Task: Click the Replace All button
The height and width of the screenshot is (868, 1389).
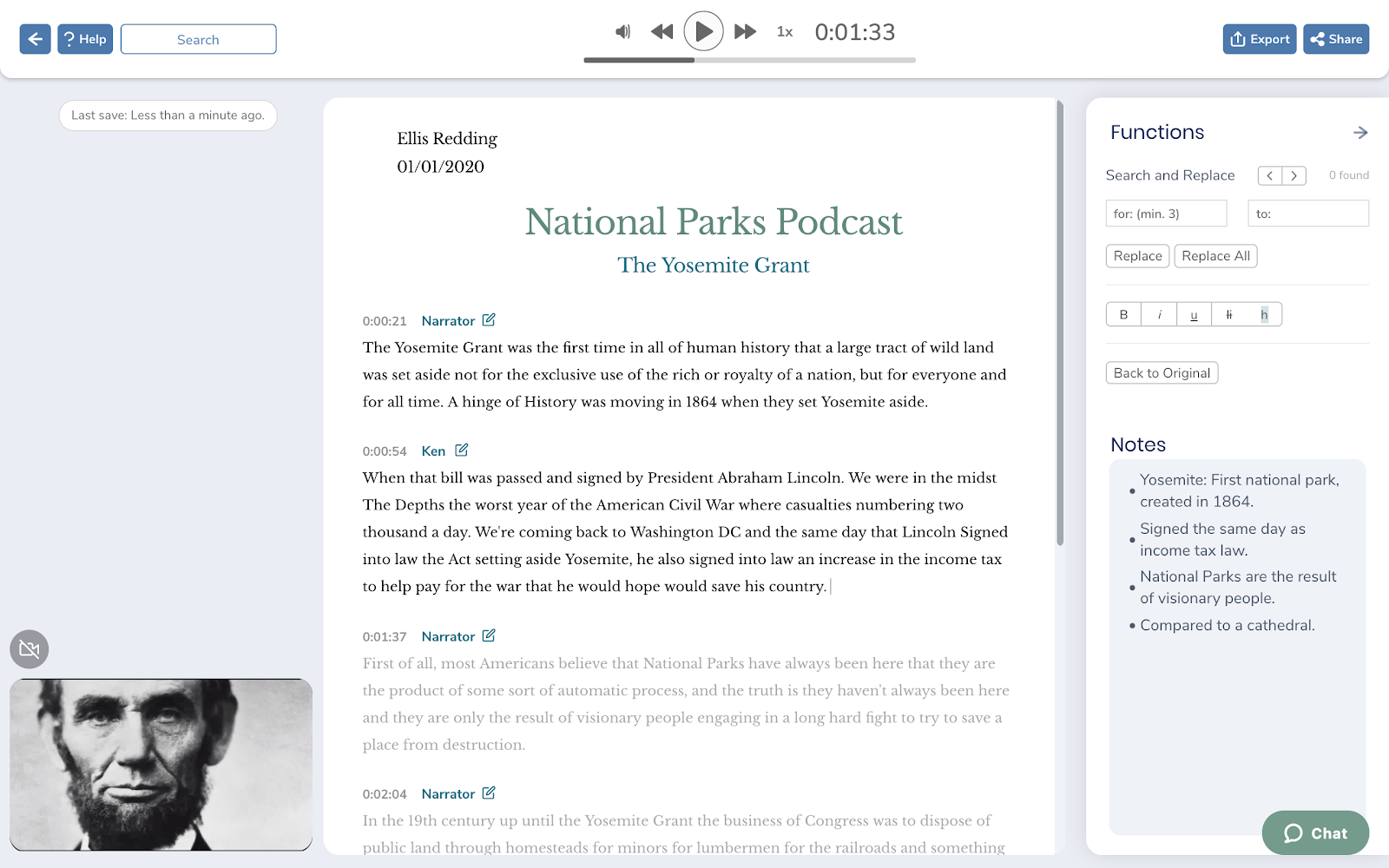Action: [x=1215, y=256]
